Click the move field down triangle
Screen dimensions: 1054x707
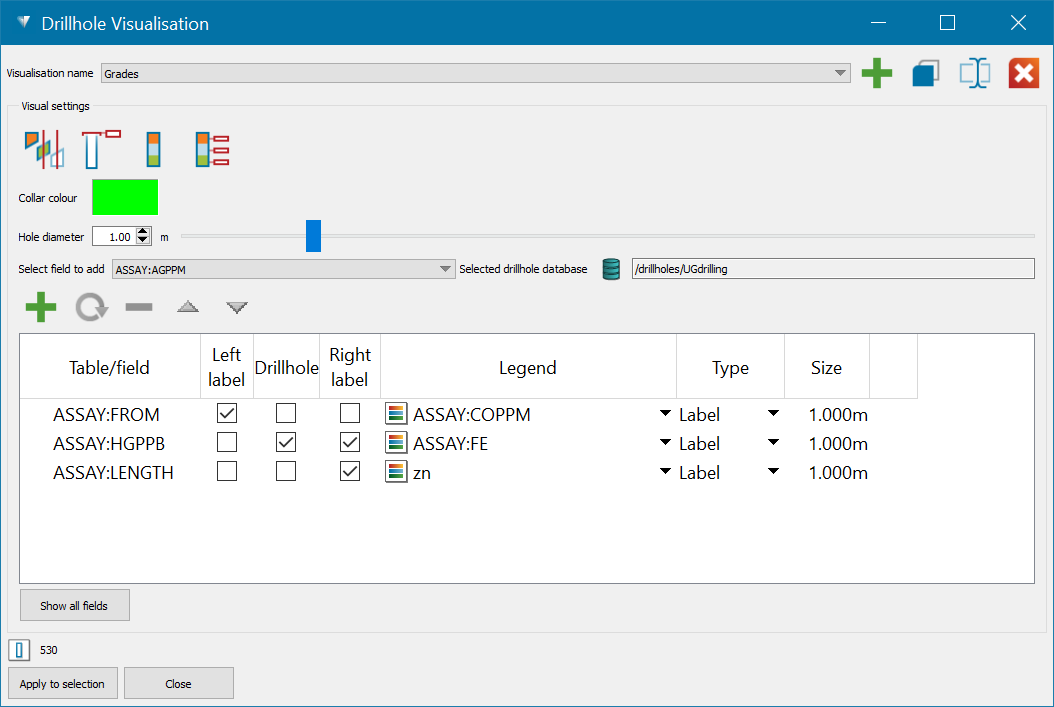pyautogui.click(x=237, y=307)
